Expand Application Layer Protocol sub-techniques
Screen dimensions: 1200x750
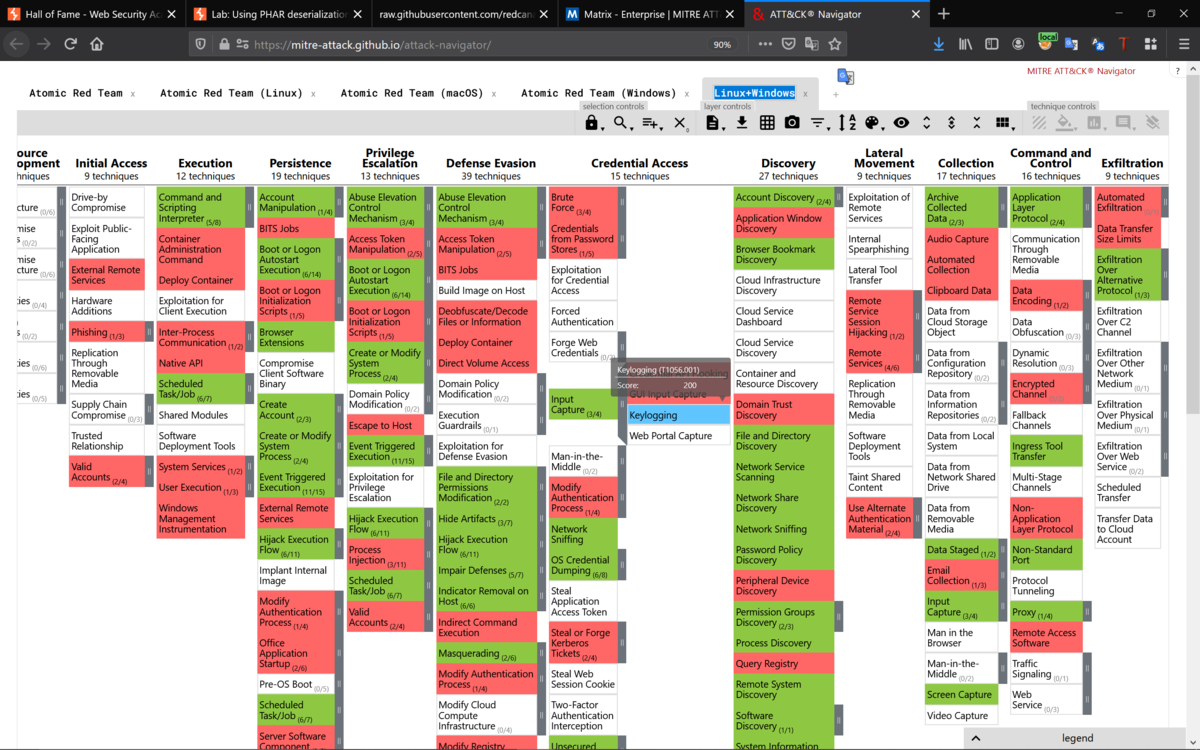click(1085, 208)
